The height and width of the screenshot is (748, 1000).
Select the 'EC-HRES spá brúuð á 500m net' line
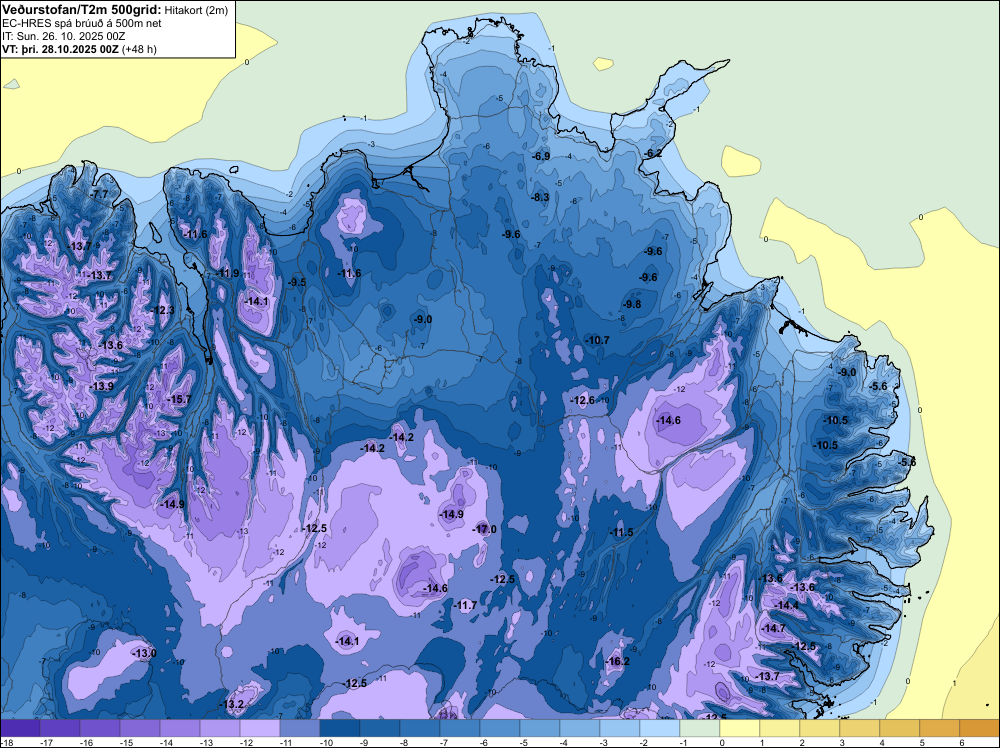coord(82,23)
